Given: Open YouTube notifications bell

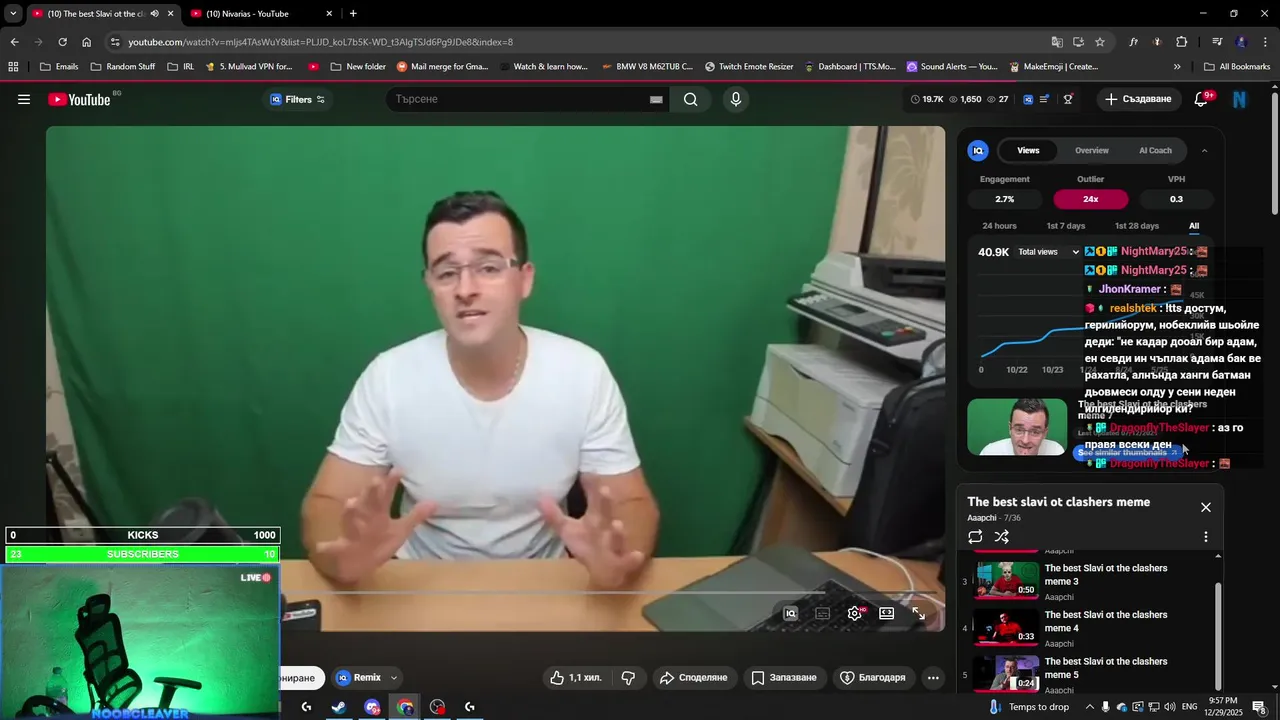Looking at the screenshot, I should point(1202,99).
